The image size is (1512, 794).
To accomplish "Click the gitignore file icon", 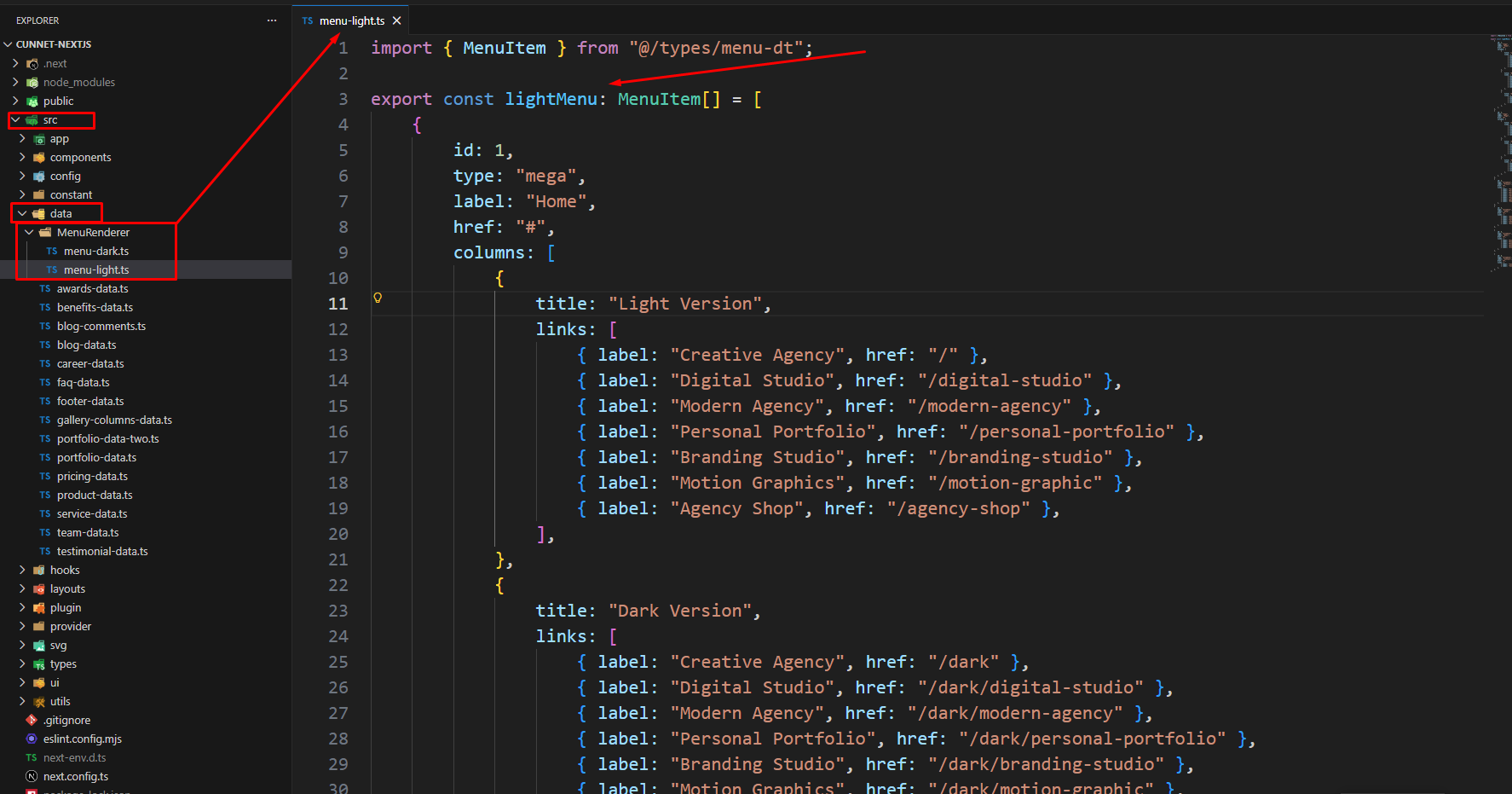I will click(32, 720).
